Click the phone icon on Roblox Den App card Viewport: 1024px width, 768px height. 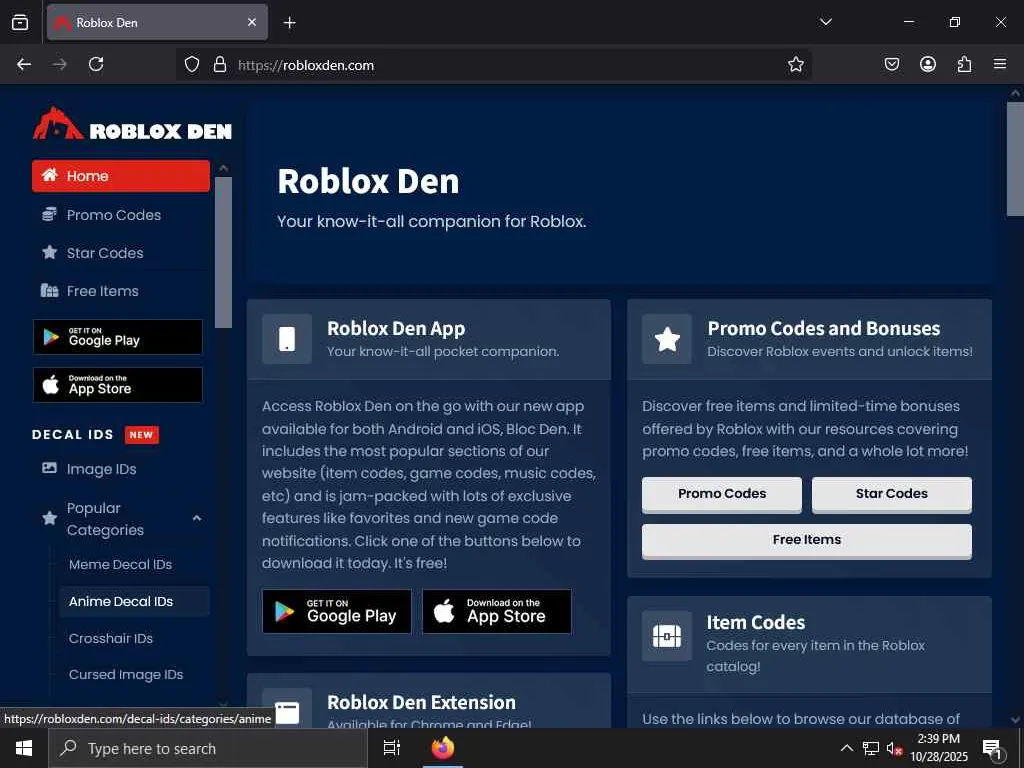coord(287,339)
